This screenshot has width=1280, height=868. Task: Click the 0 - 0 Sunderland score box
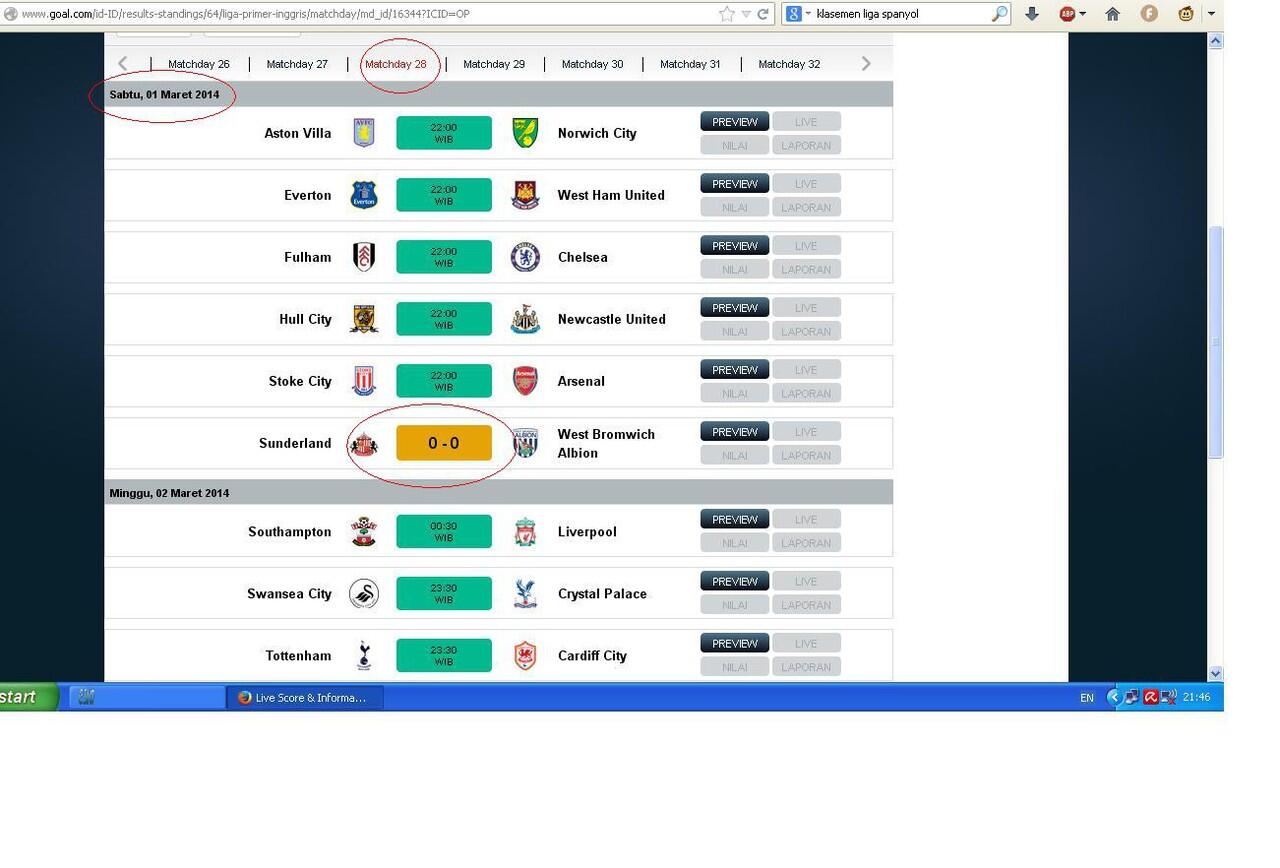[x=444, y=443]
